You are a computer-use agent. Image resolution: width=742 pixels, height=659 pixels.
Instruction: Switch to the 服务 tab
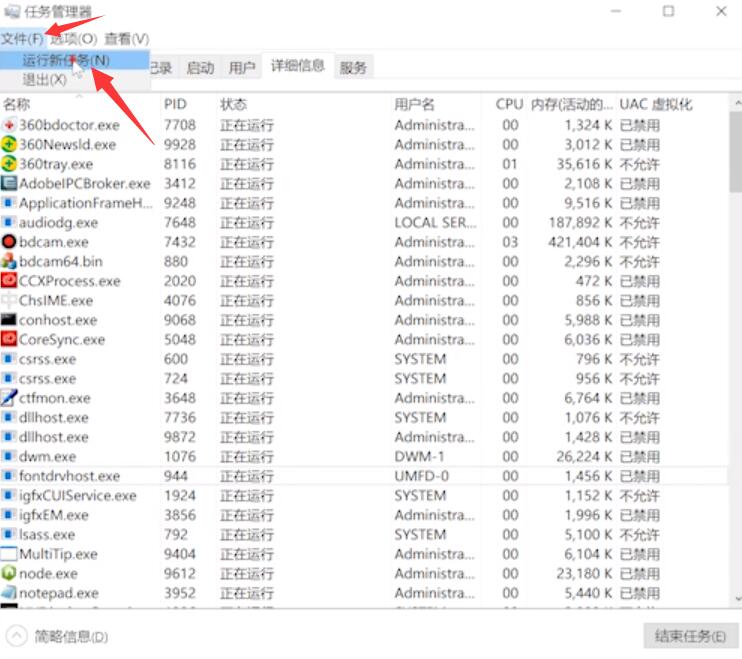coord(353,68)
